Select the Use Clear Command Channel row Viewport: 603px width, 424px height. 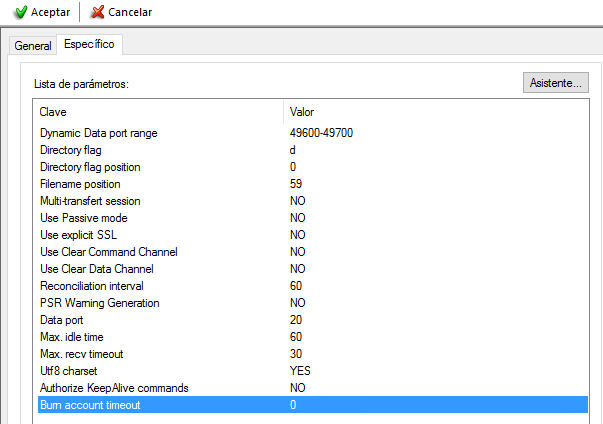[109, 252]
